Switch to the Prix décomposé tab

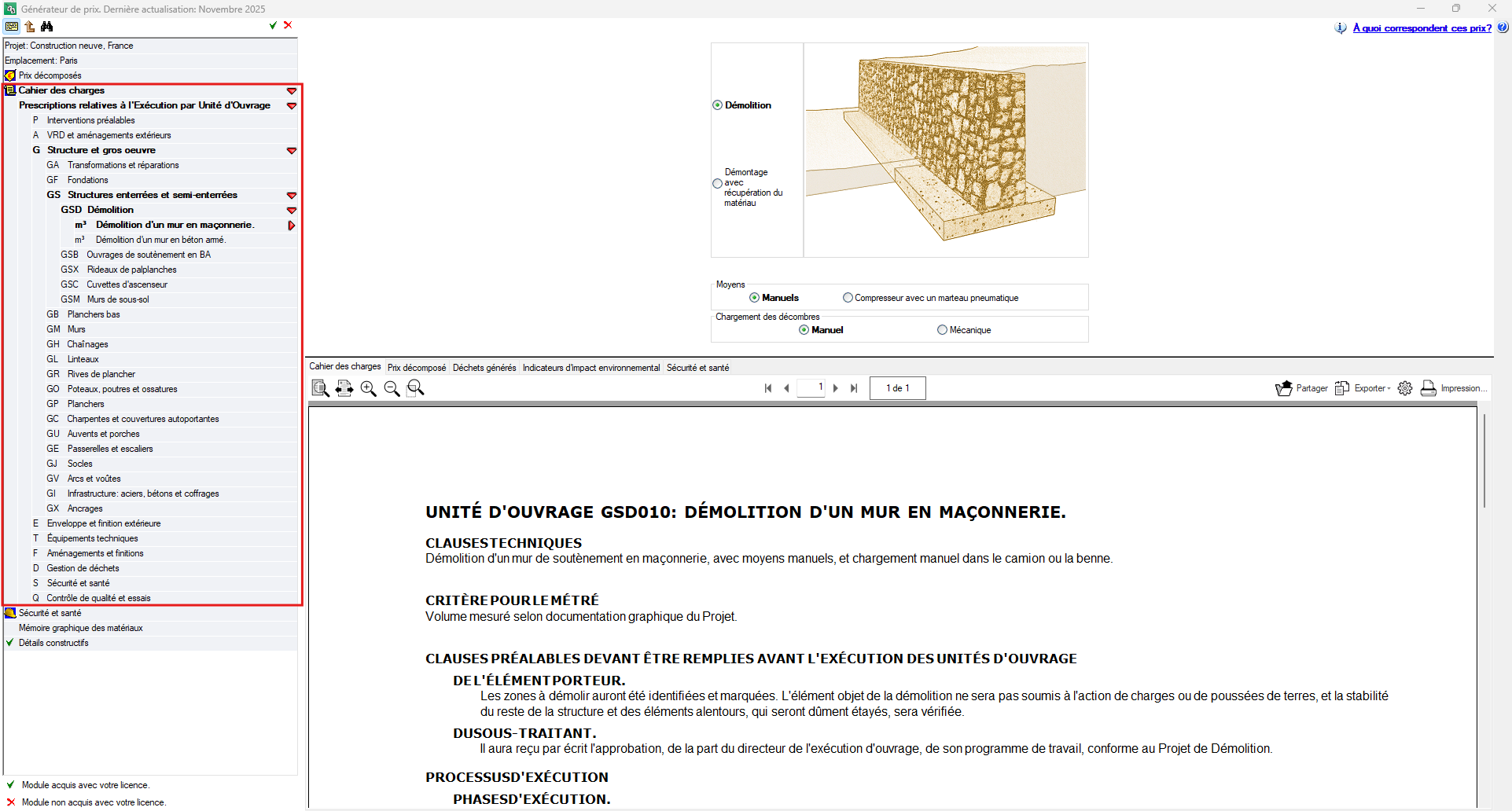pos(417,368)
